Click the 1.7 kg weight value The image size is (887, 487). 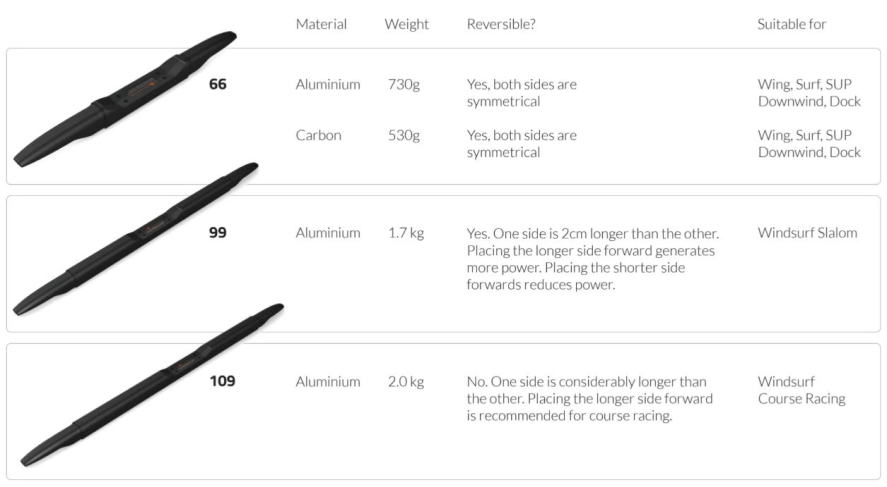click(406, 233)
